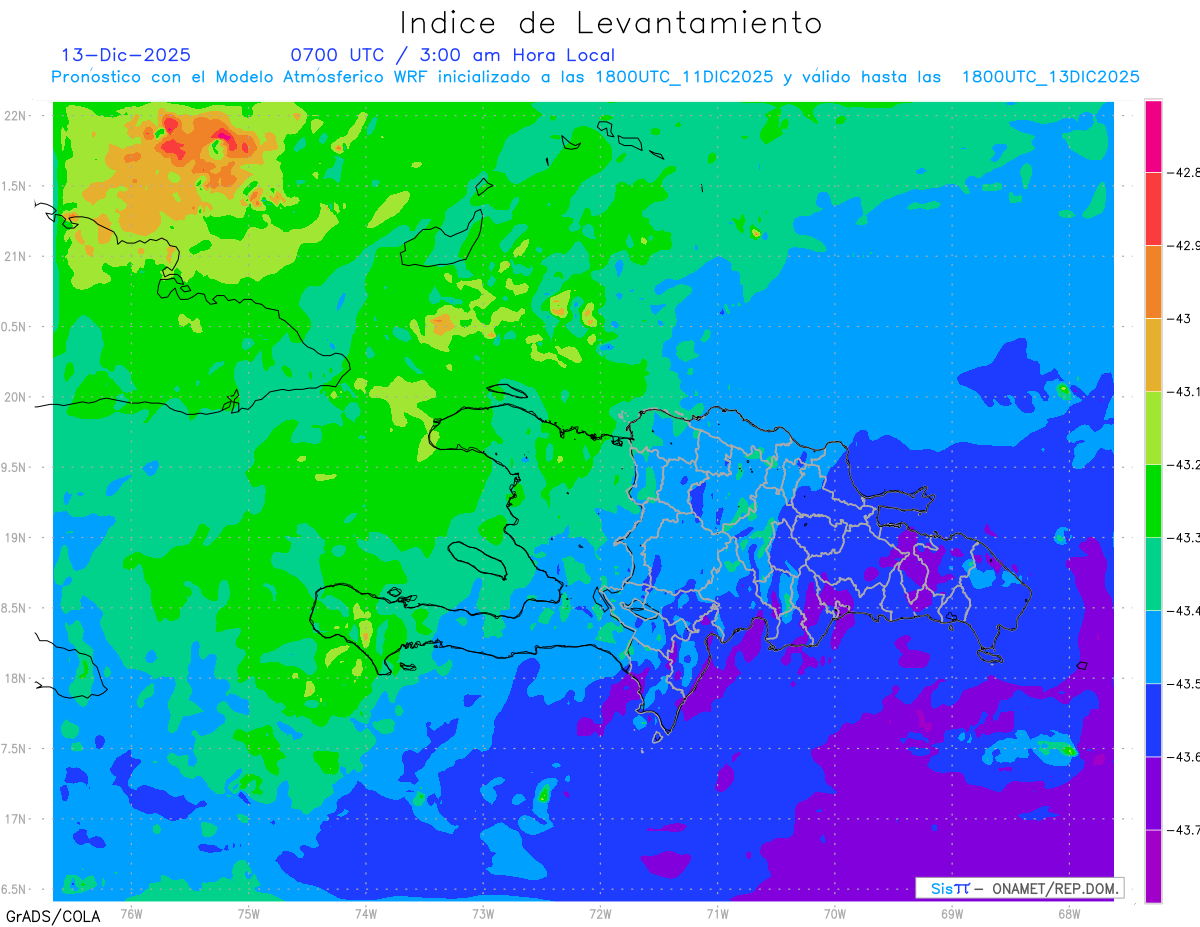Pick the lime swatch between -43.1 and -43.2
The height and width of the screenshot is (927, 1200).
click(1153, 428)
